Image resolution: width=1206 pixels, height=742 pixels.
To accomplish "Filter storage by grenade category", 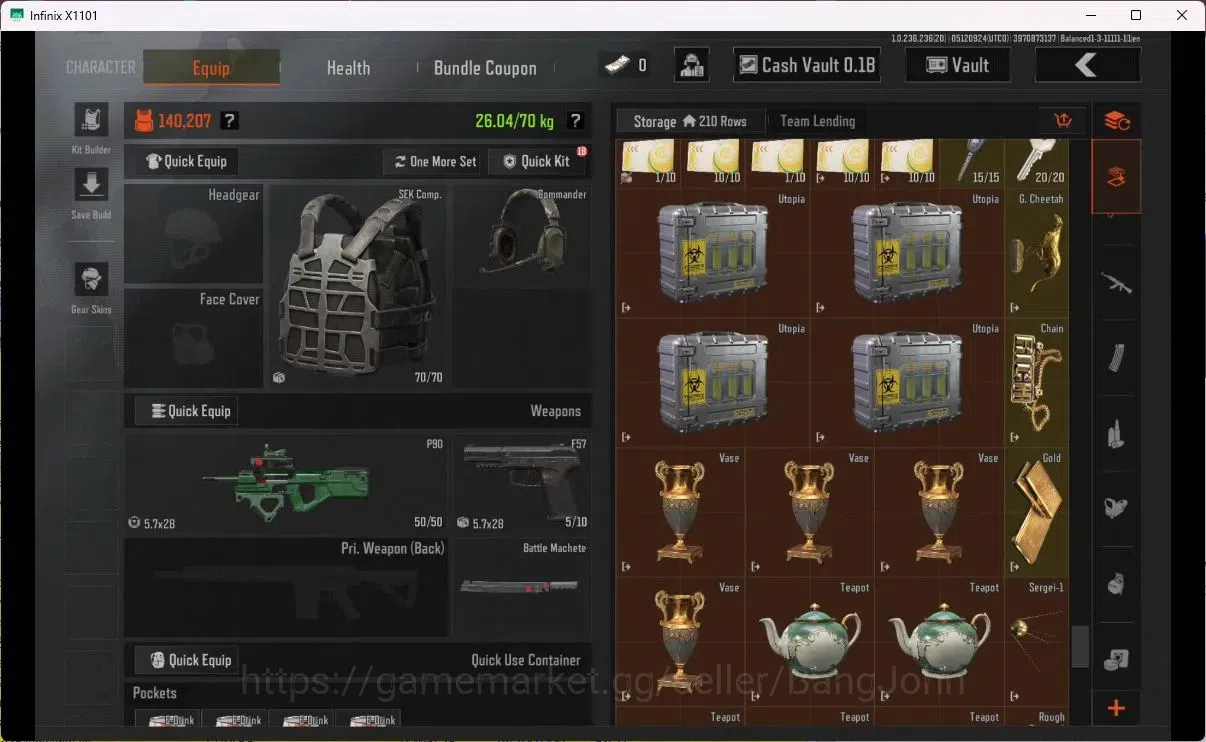I will pos(1117,584).
